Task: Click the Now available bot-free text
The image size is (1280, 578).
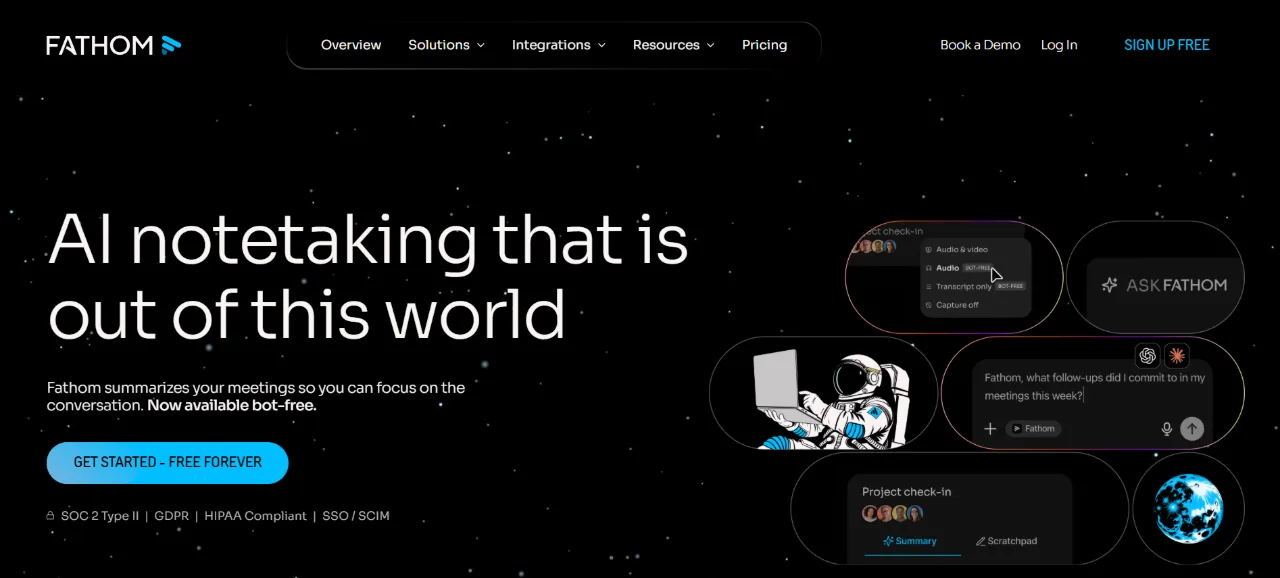Action: tap(231, 406)
